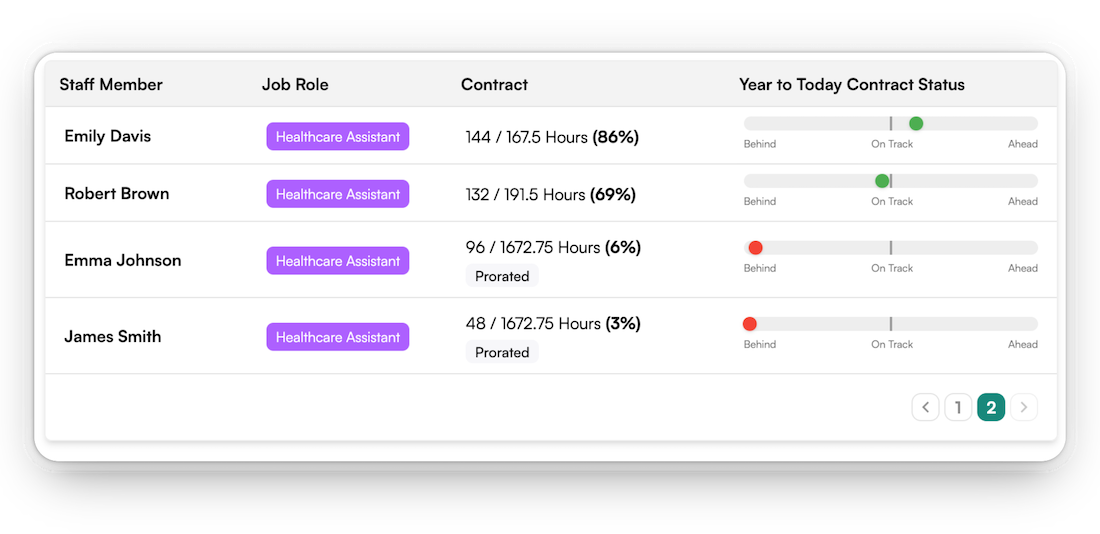
Task: Click the Job Role column header
Action: point(295,85)
